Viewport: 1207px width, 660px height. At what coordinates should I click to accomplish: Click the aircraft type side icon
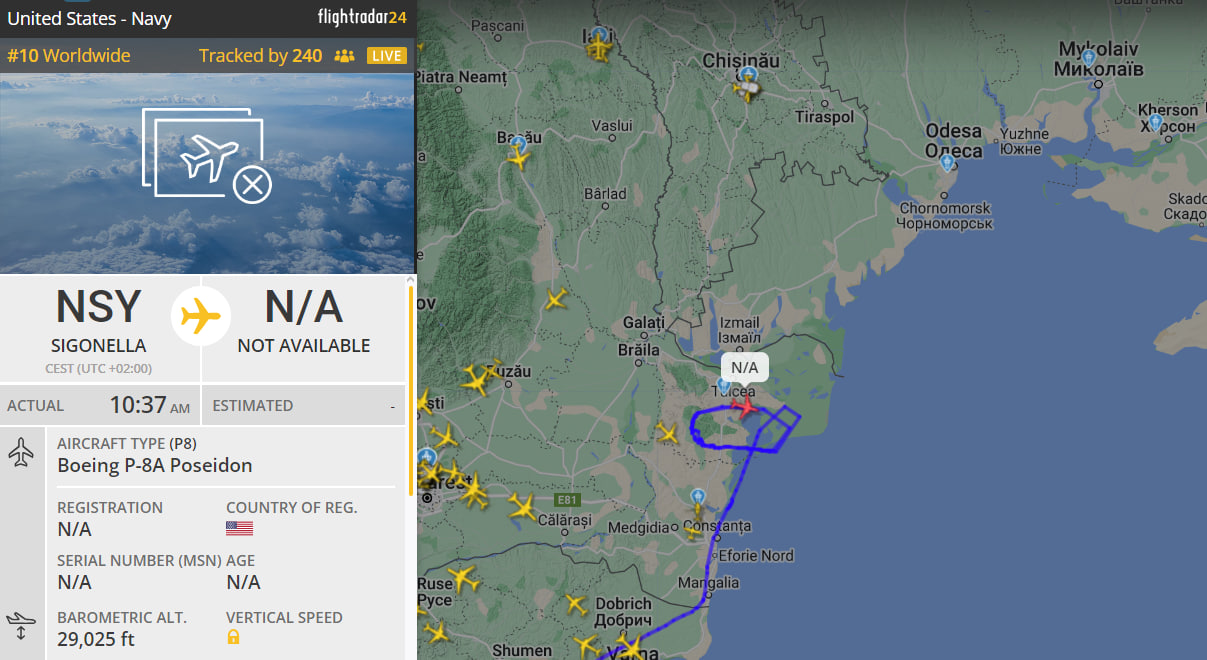(21, 453)
